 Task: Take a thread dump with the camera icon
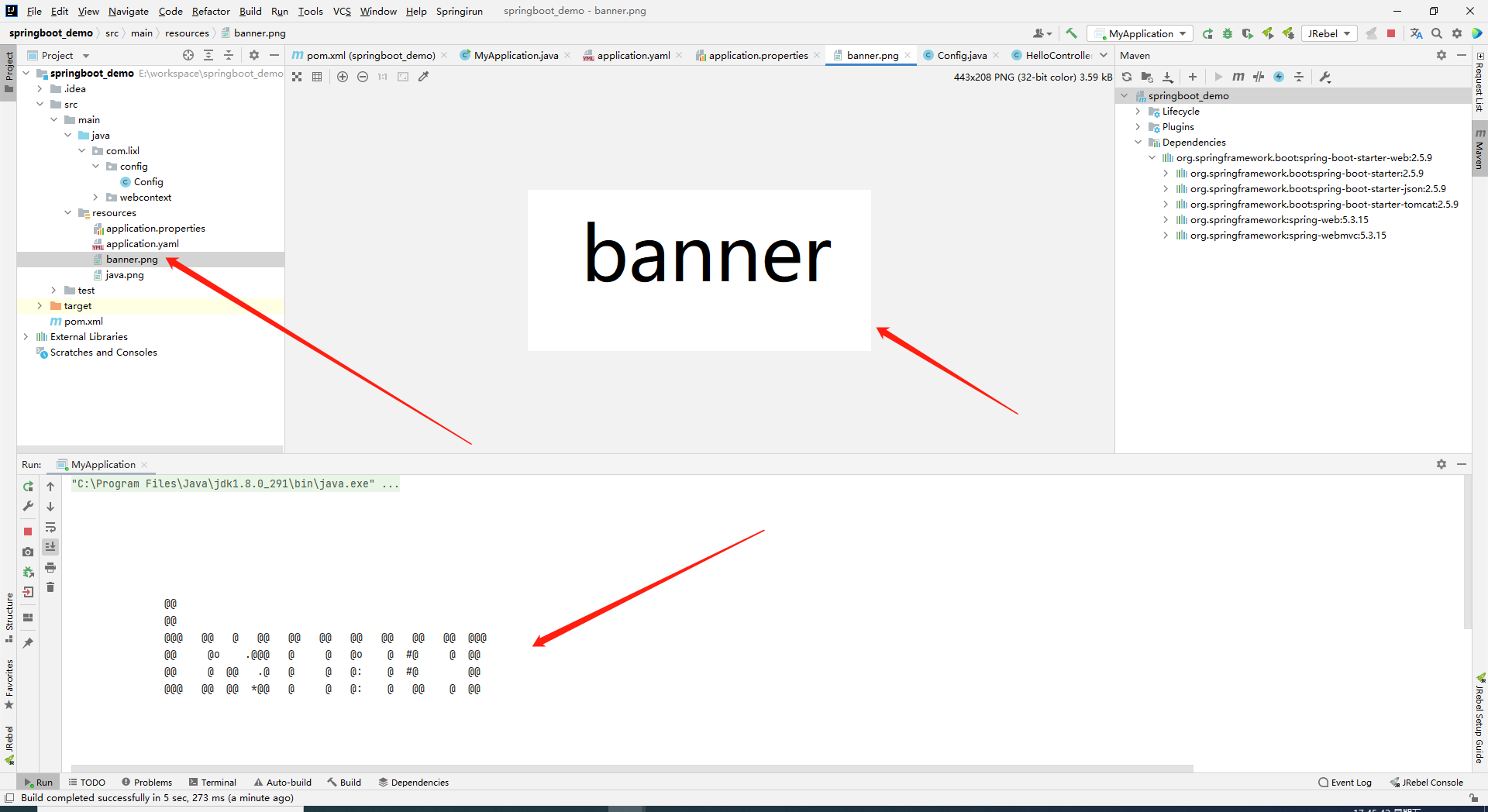pyautogui.click(x=28, y=552)
